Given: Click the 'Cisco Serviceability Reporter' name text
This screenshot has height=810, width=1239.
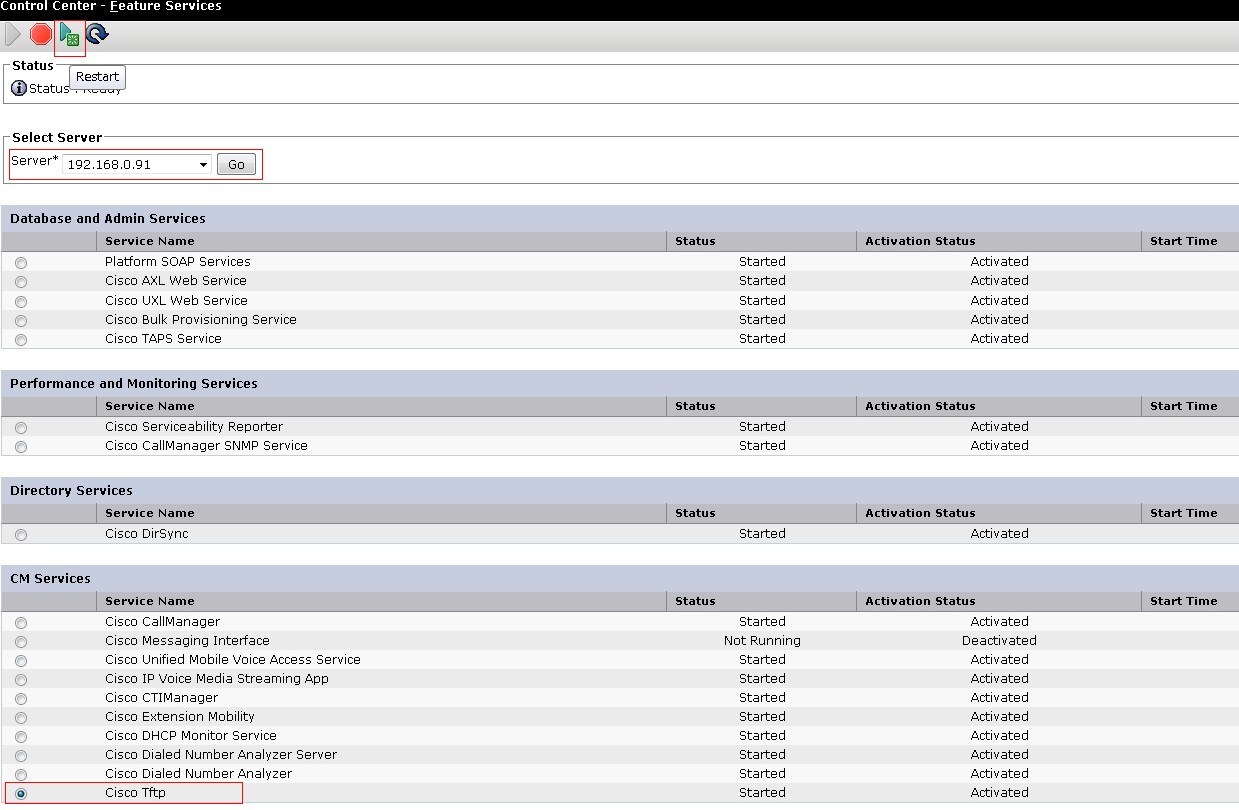Looking at the screenshot, I should (x=194, y=427).
